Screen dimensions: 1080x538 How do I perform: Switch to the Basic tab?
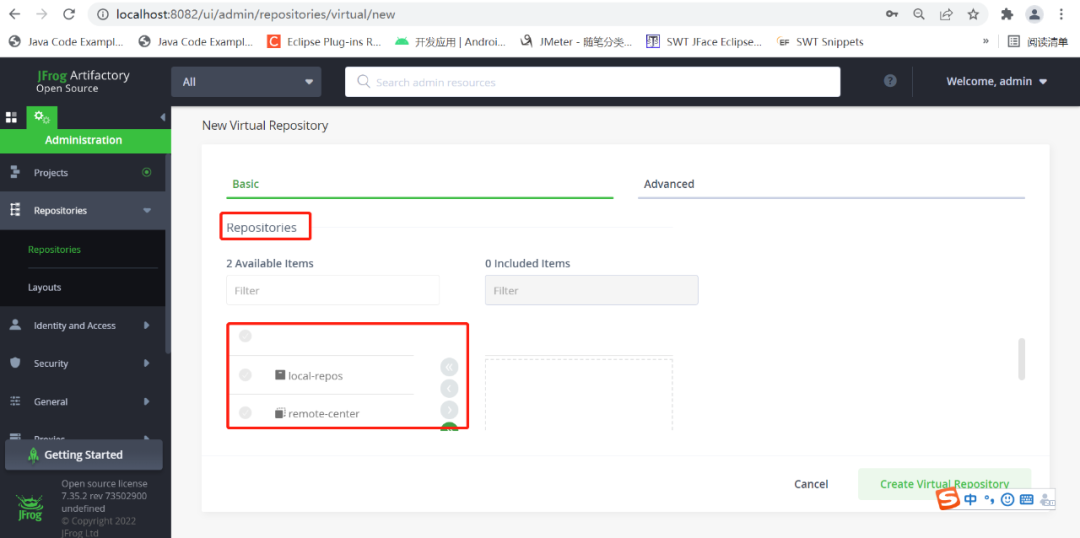coord(419,184)
